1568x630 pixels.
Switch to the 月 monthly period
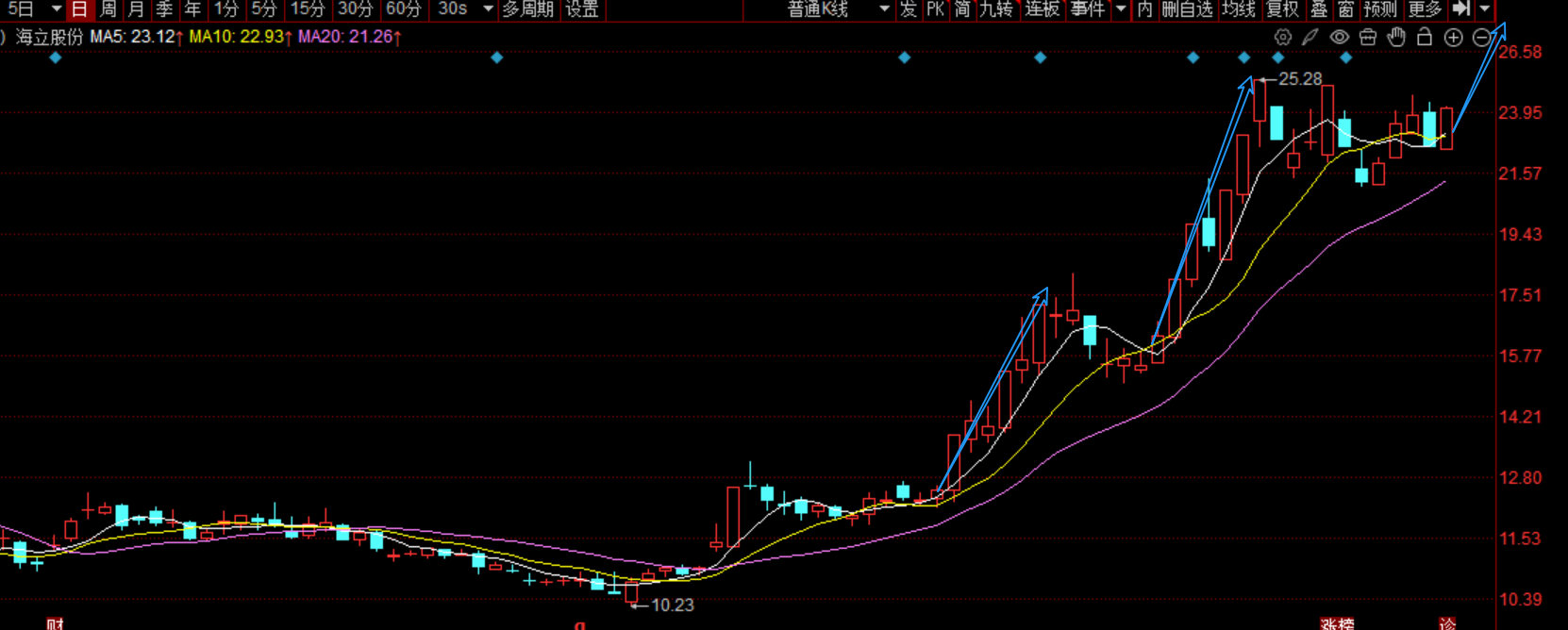[137, 8]
